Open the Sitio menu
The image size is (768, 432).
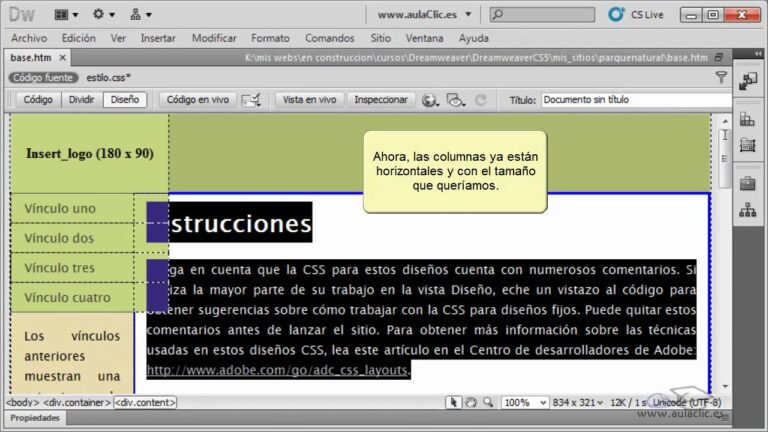pos(381,38)
